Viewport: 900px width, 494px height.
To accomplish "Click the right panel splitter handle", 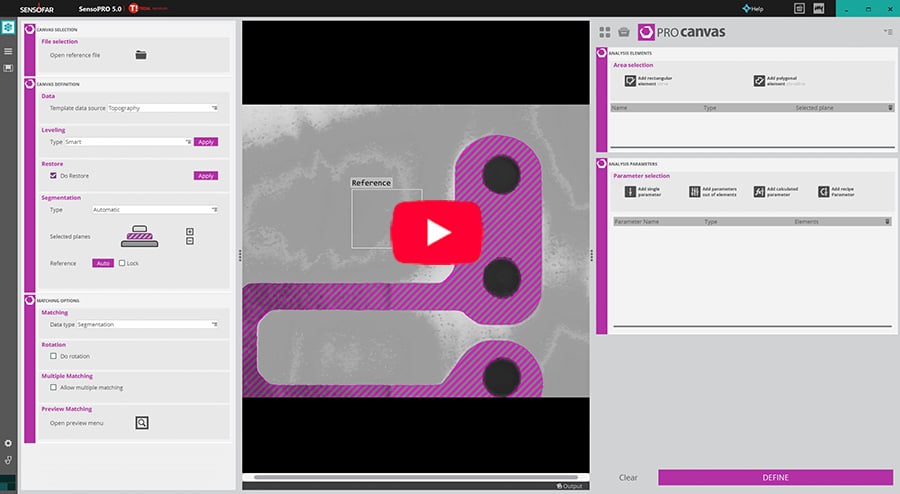I will pyautogui.click(x=592, y=256).
